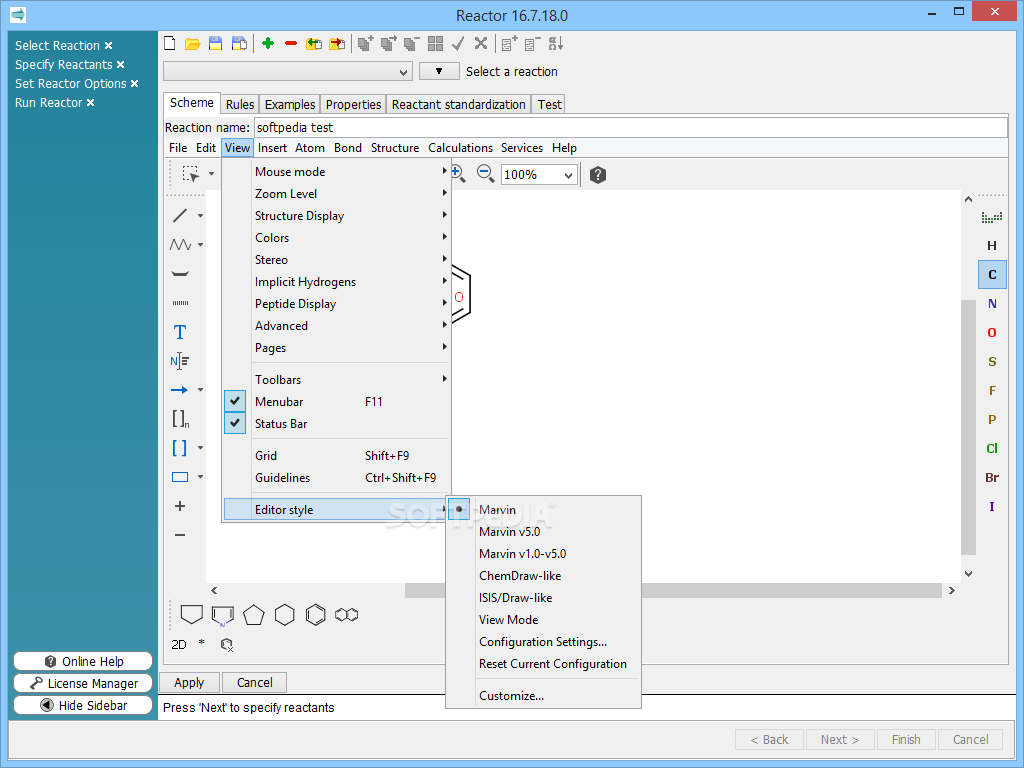Insert the cyclohexane template
The image size is (1024, 768).
(285, 615)
